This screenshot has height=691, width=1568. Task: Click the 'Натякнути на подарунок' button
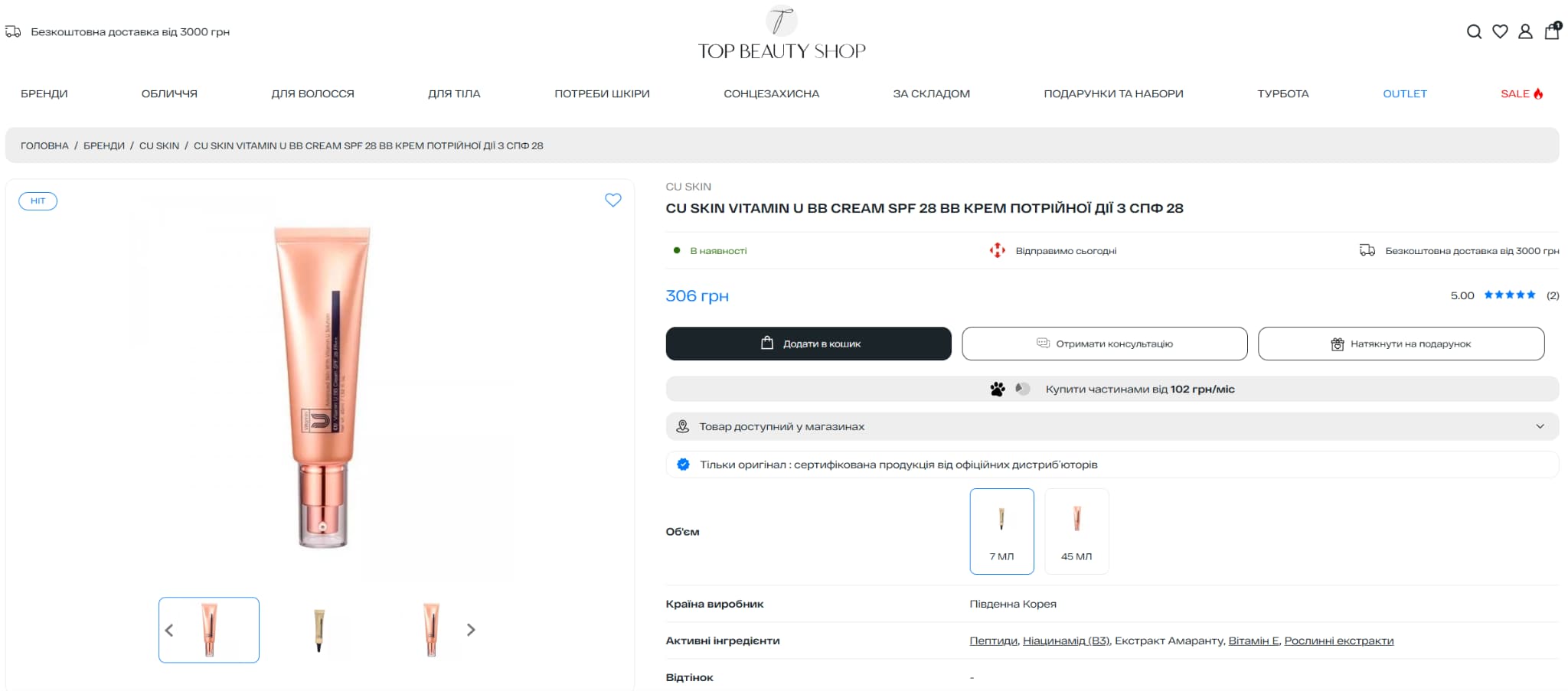click(x=1401, y=344)
